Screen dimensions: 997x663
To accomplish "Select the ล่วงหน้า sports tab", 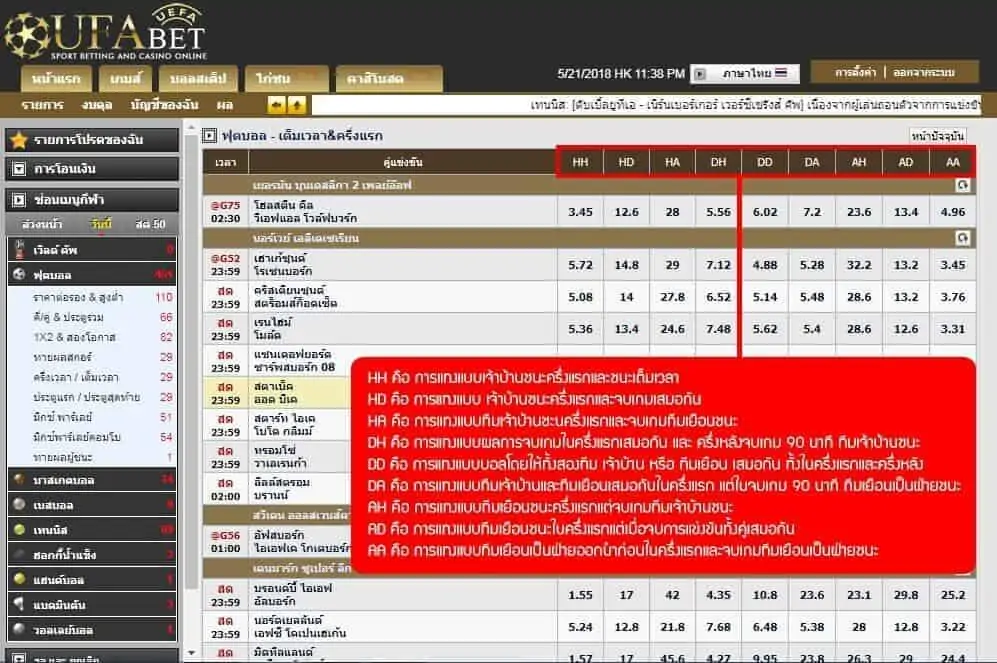I will pos(42,224).
